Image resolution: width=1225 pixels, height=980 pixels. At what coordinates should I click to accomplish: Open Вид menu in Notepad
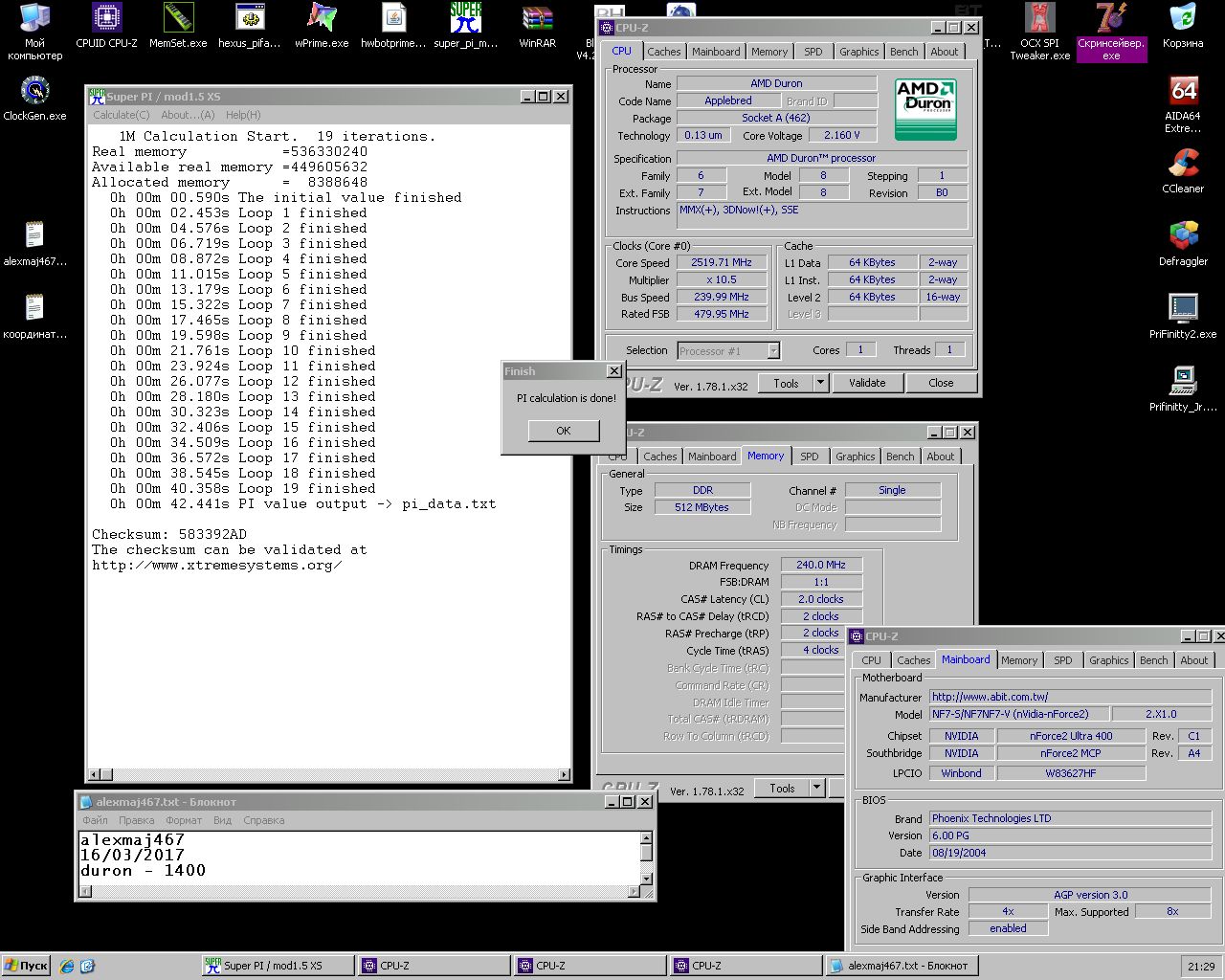point(223,820)
